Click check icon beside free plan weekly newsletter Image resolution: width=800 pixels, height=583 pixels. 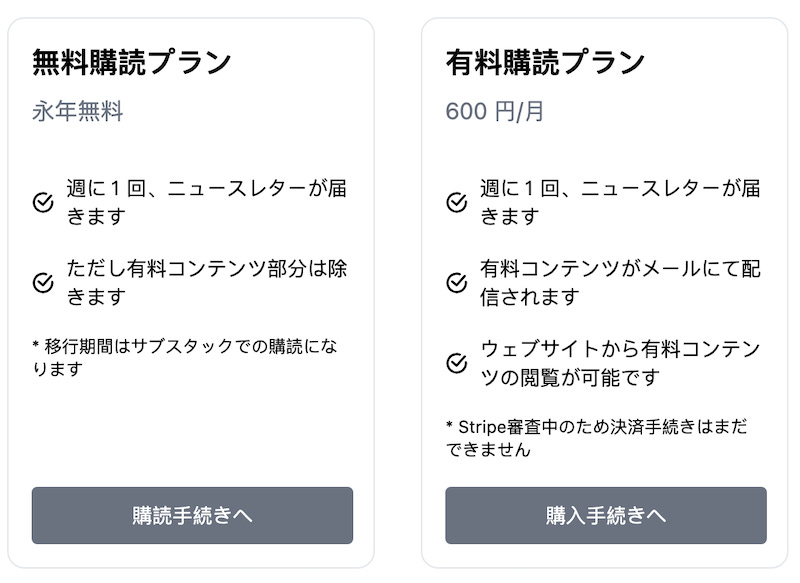43,202
